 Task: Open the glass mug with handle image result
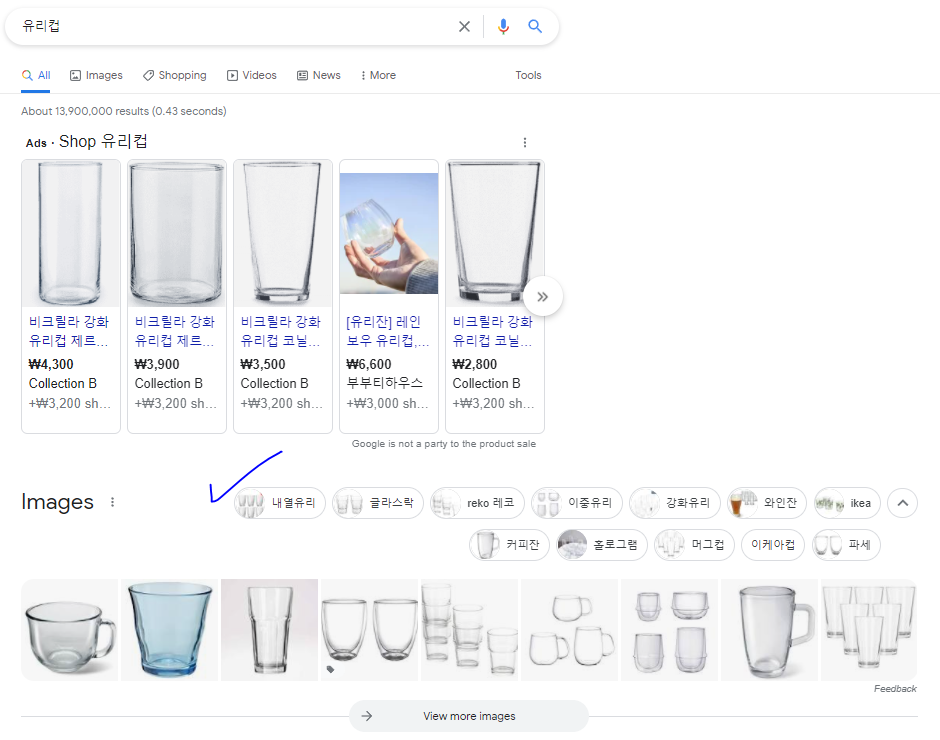coord(70,630)
